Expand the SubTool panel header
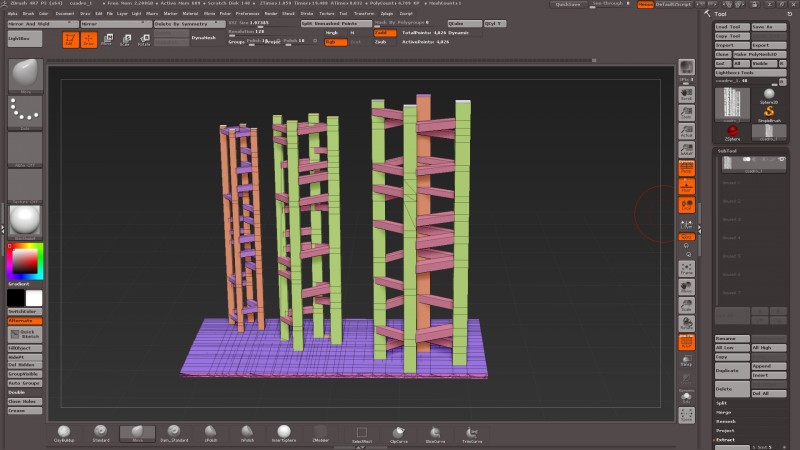Viewport: 800px width, 450px height. (x=728, y=151)
